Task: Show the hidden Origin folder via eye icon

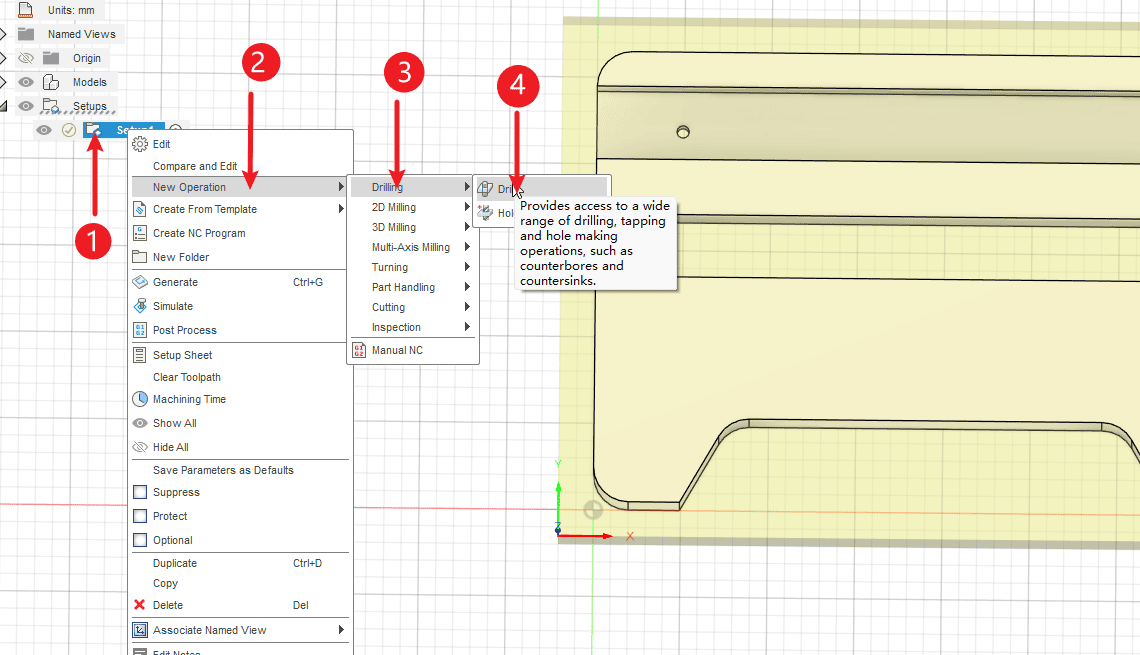Action: pos(27,58)
